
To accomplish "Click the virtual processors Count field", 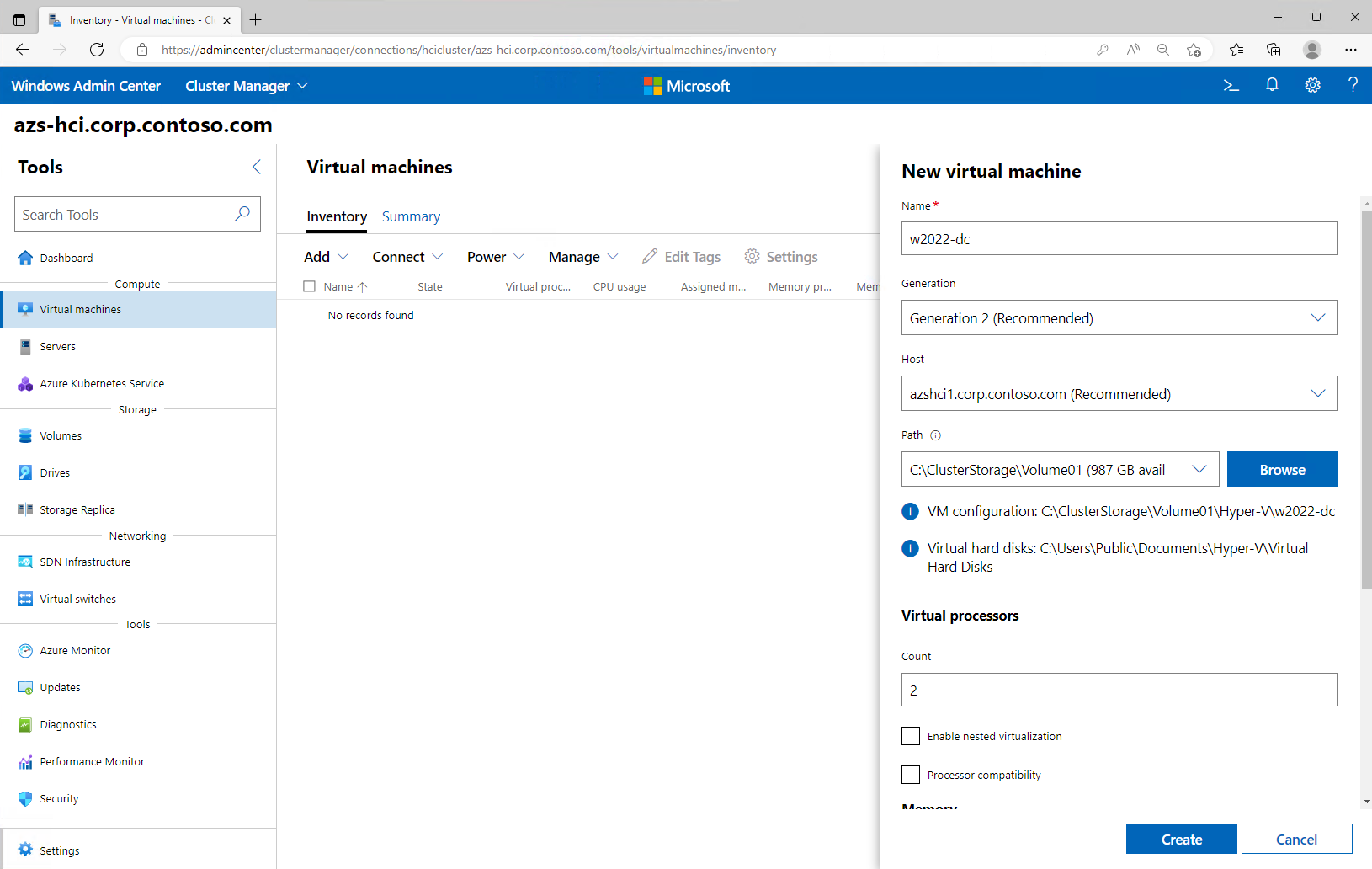I will click(1119, 690).
